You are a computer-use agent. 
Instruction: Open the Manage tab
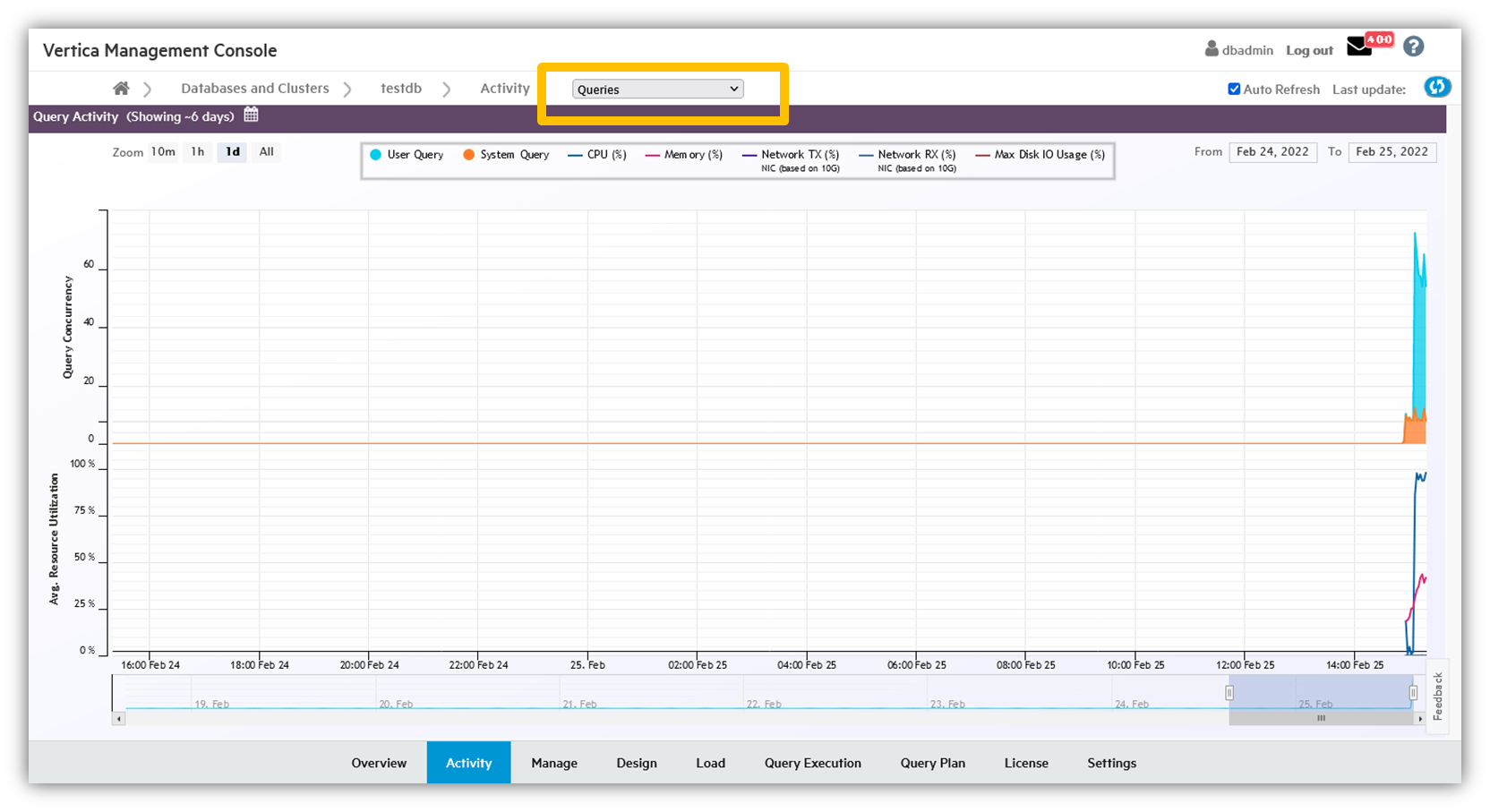click(x=554, y=763)
